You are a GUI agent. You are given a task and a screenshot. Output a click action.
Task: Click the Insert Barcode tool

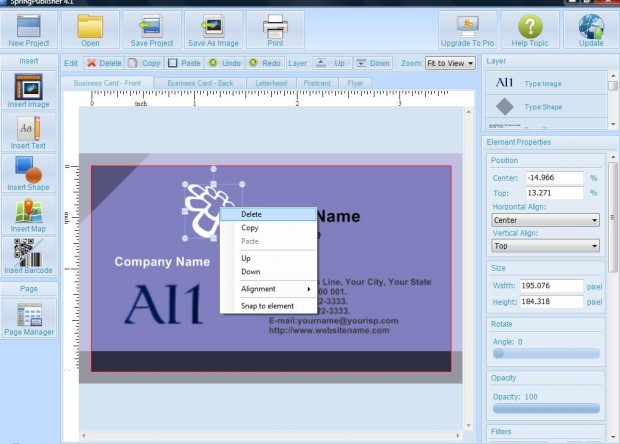click(28, 256)
